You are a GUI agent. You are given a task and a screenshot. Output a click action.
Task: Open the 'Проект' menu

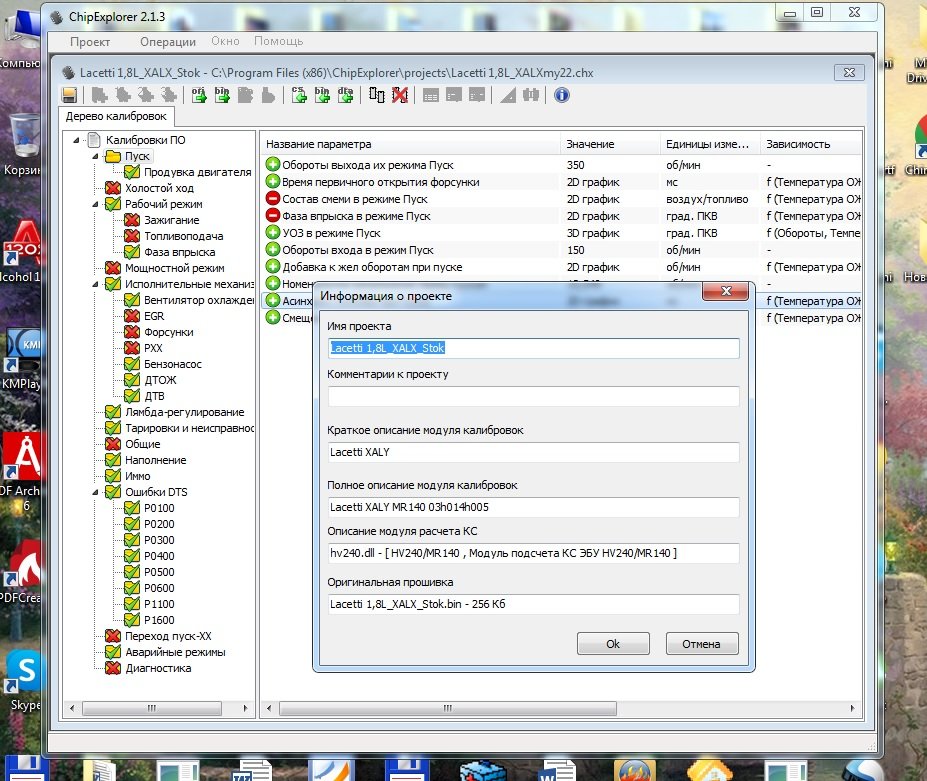coord(90,42)
